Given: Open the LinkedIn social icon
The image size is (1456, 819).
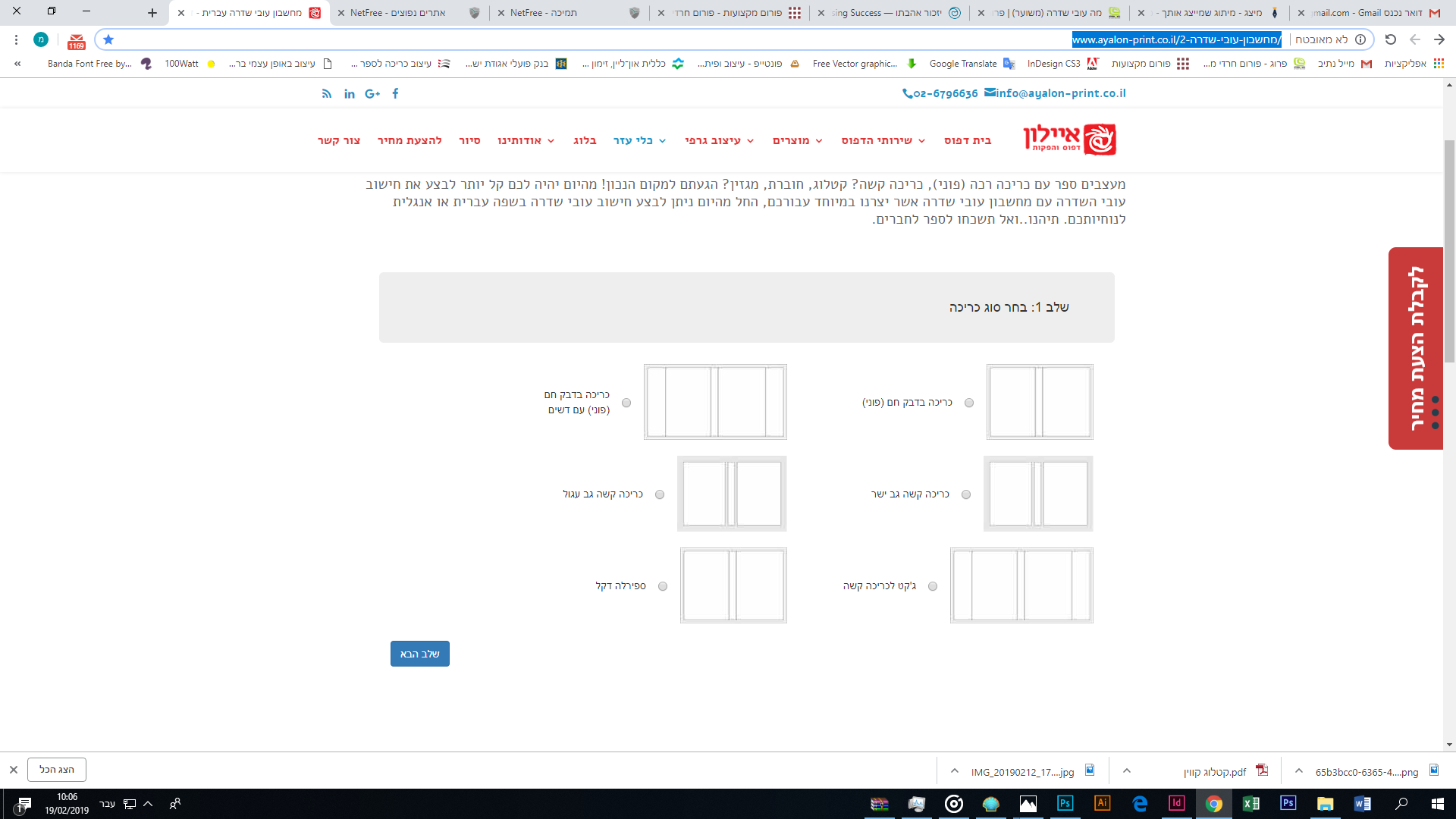Looking at the screenshot, I should tap(350, 93).
